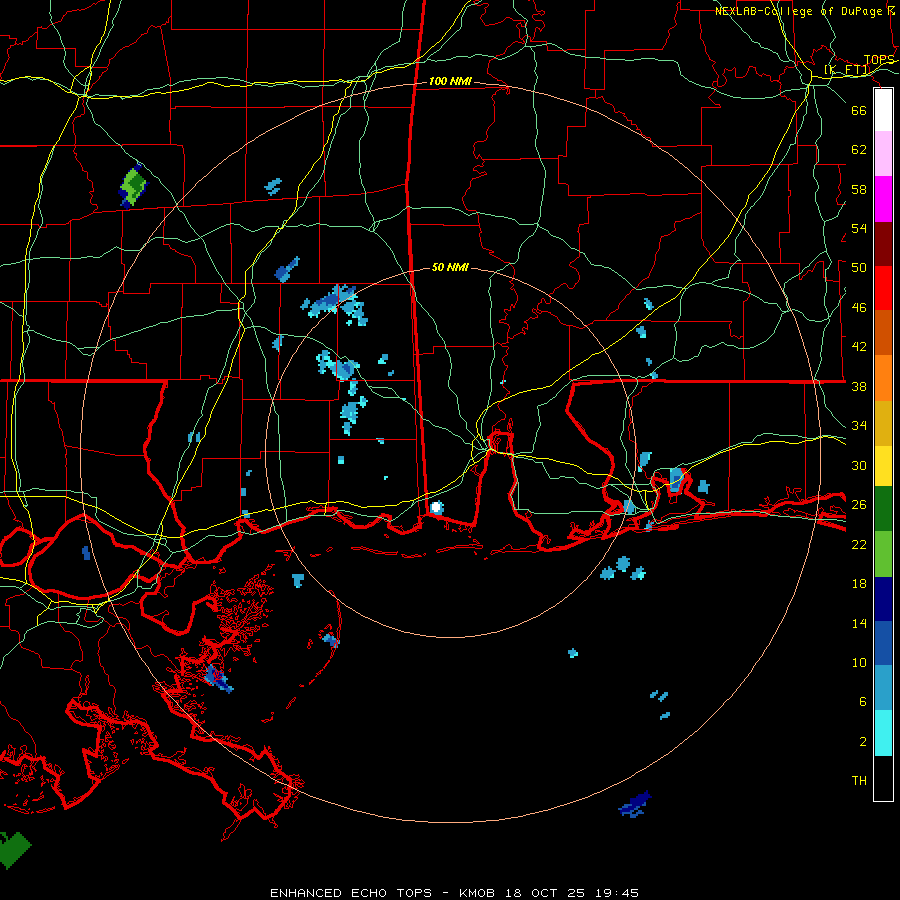Click the '46' legend value
The image size is (900, 900).
coord(859,308)
